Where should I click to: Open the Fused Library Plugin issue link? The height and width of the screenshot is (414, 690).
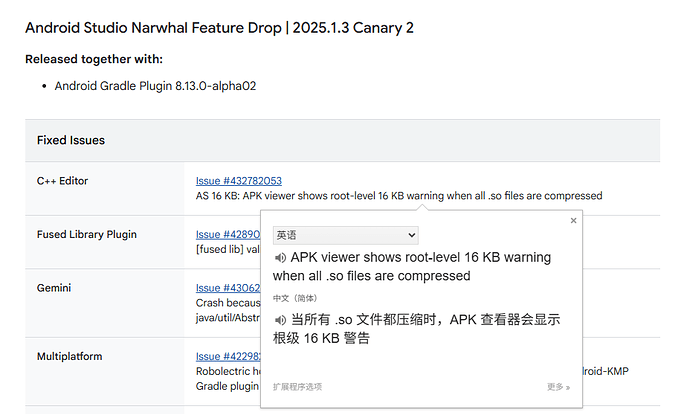click(x=227, y=235)
